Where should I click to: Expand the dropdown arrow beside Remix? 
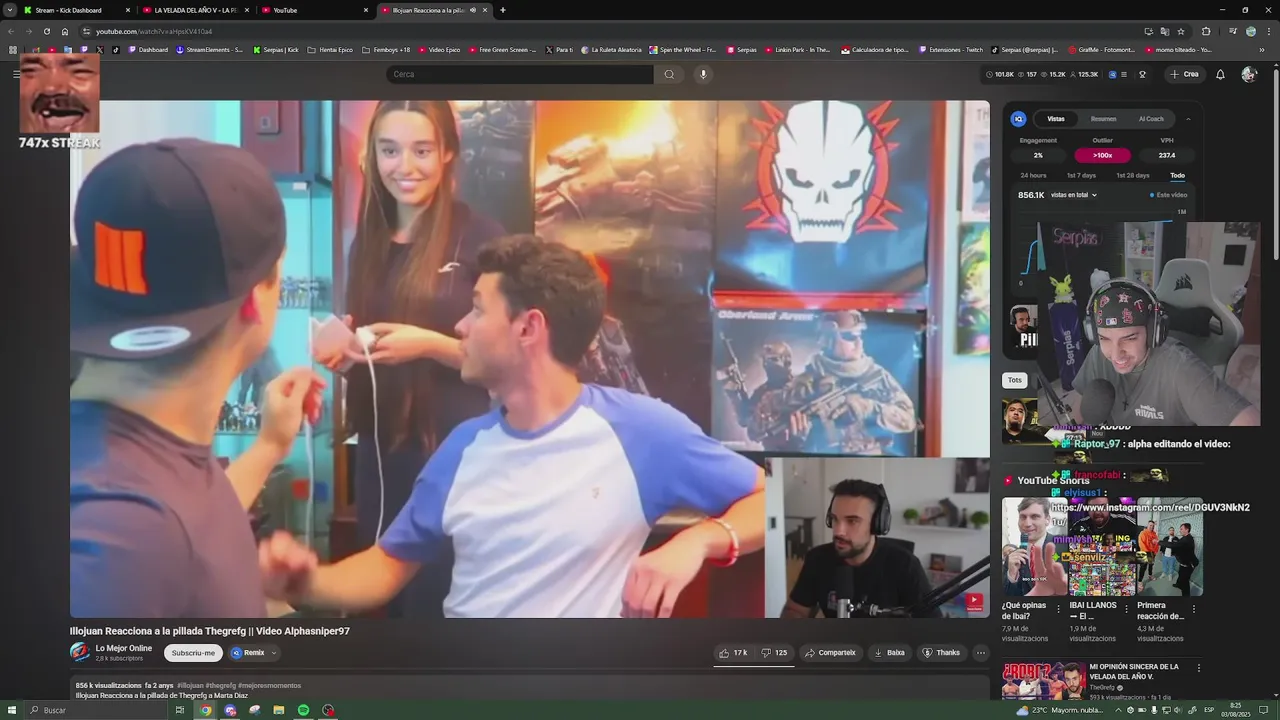pos(274,653)
